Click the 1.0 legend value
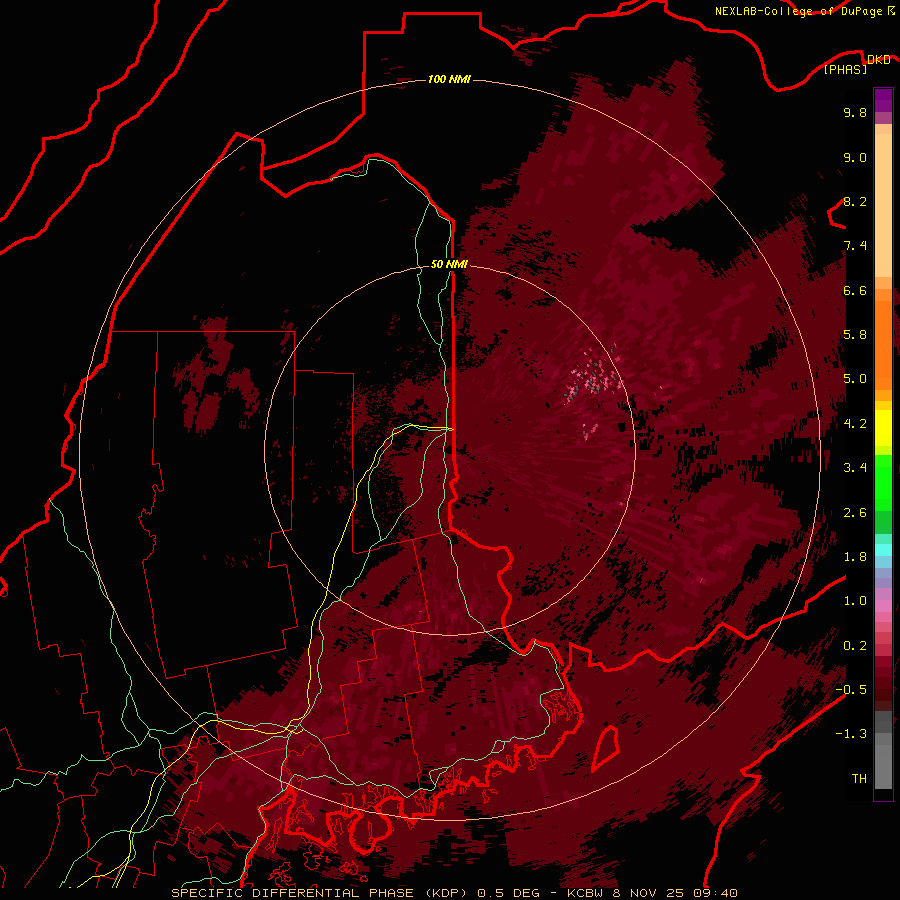Image resolution: width=900 pixels, height=900 pixels. pos(855,600)
